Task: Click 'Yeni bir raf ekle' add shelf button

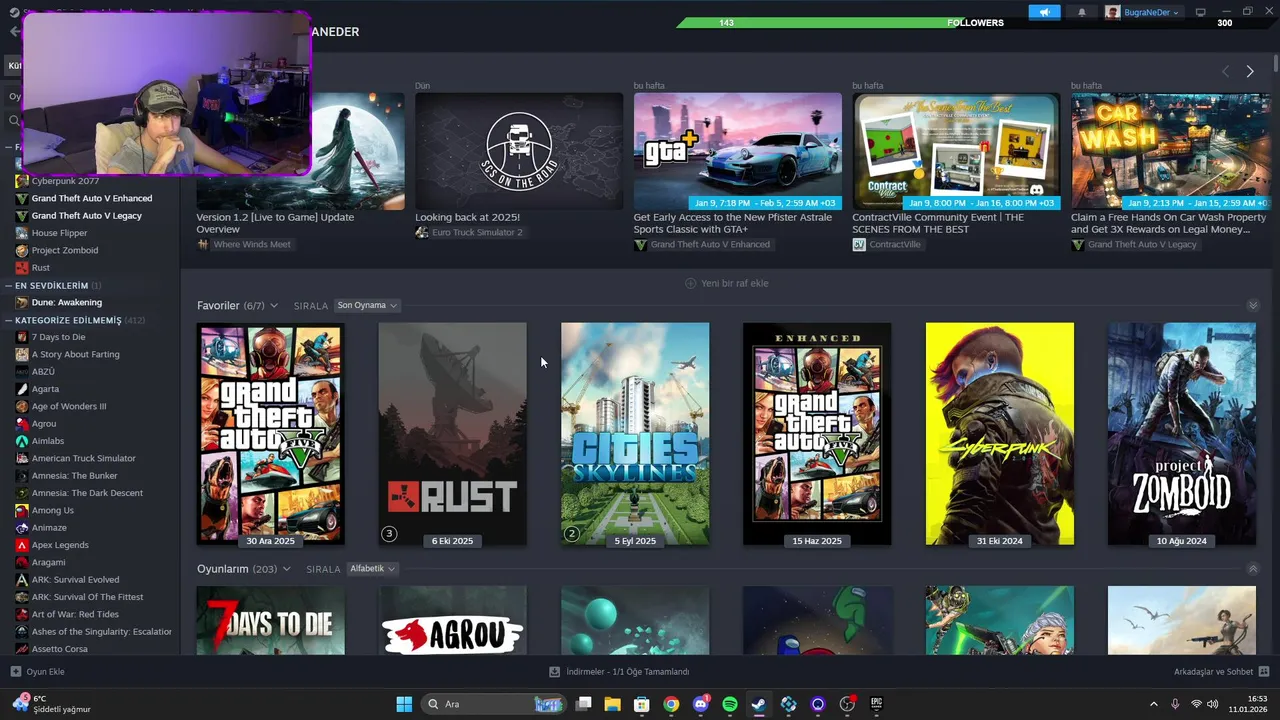Action: pyautogui.click(x=727, y=283)
